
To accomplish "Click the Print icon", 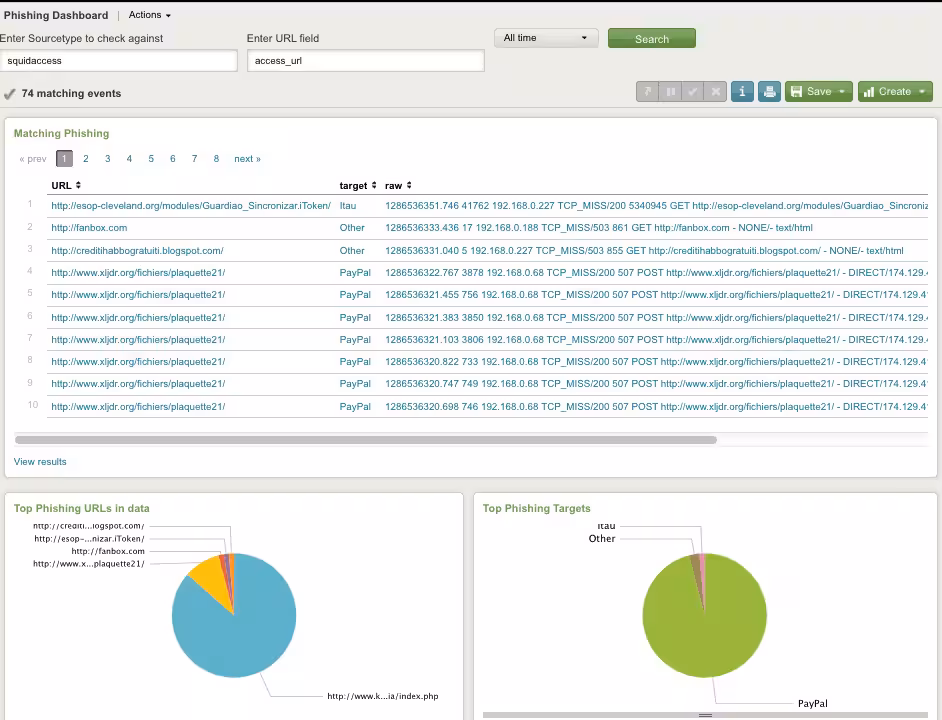I will click(769, 91).
